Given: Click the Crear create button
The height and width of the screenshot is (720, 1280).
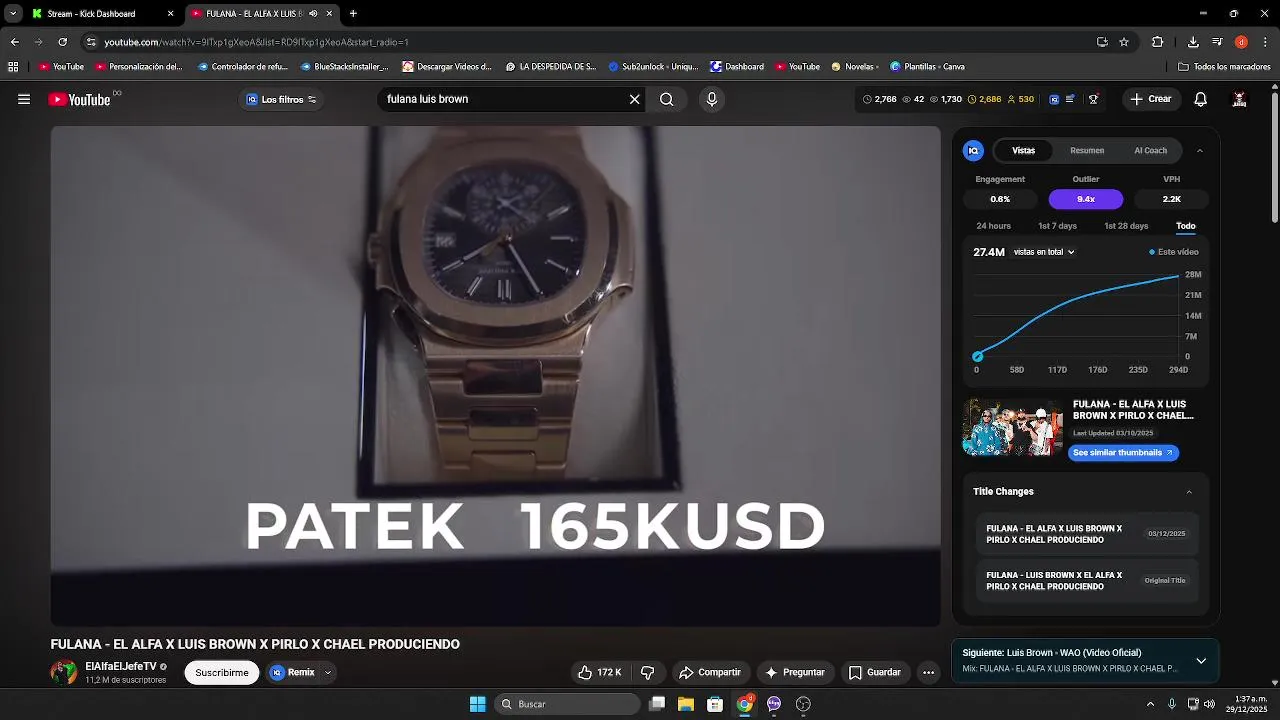Looking at the screenshot, I should point(1151,99).
